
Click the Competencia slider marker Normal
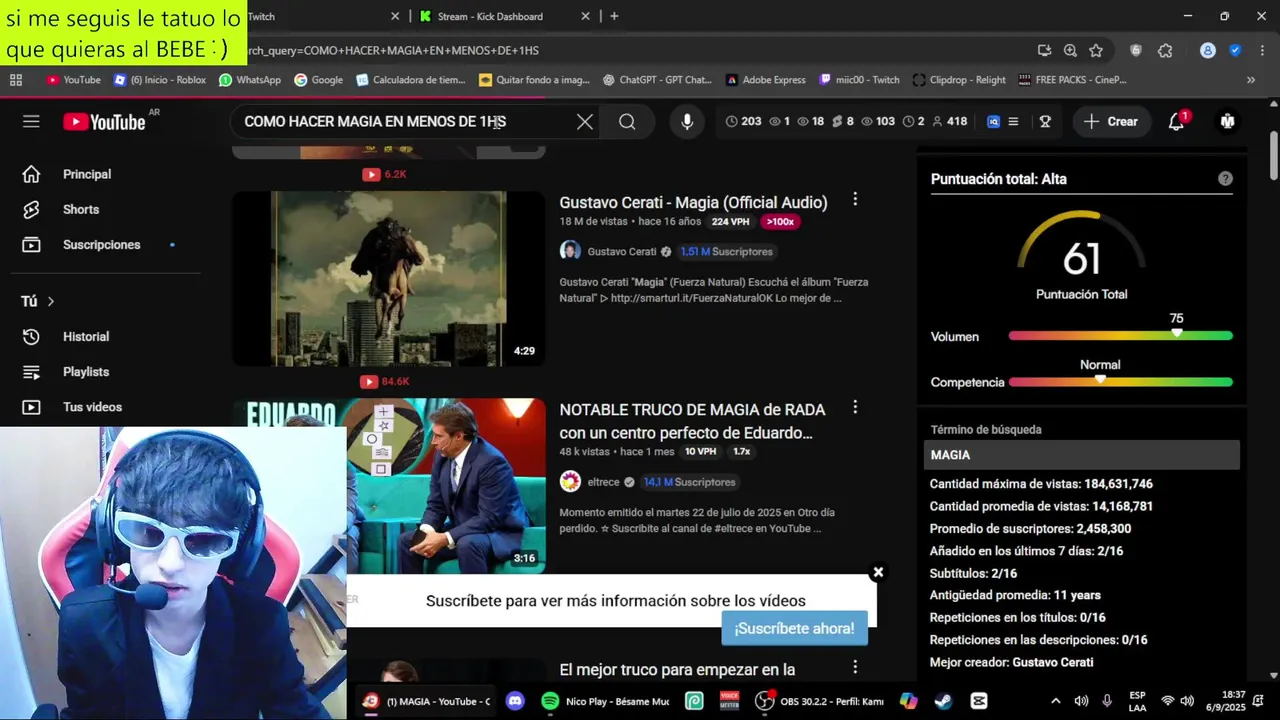1100,379
